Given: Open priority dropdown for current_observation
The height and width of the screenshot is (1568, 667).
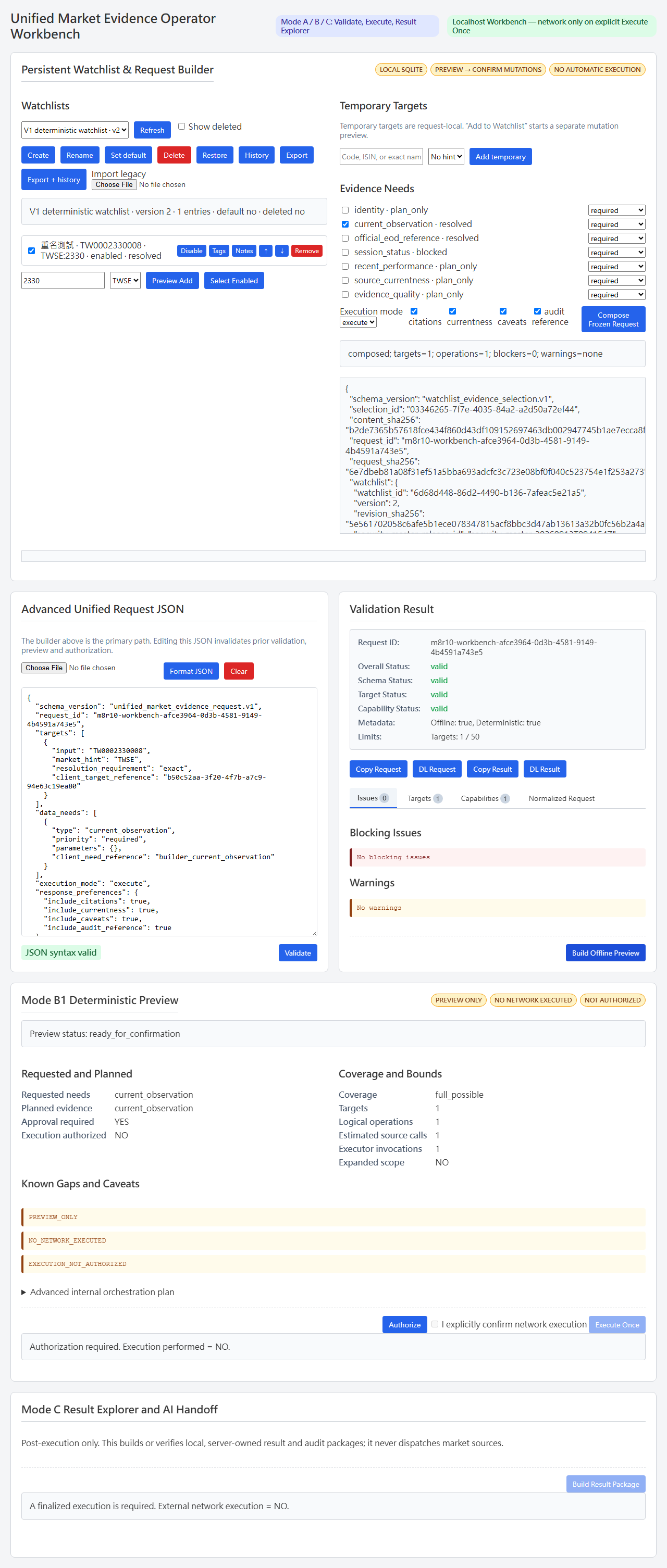Looking at the screenshot, I should 616,224.
